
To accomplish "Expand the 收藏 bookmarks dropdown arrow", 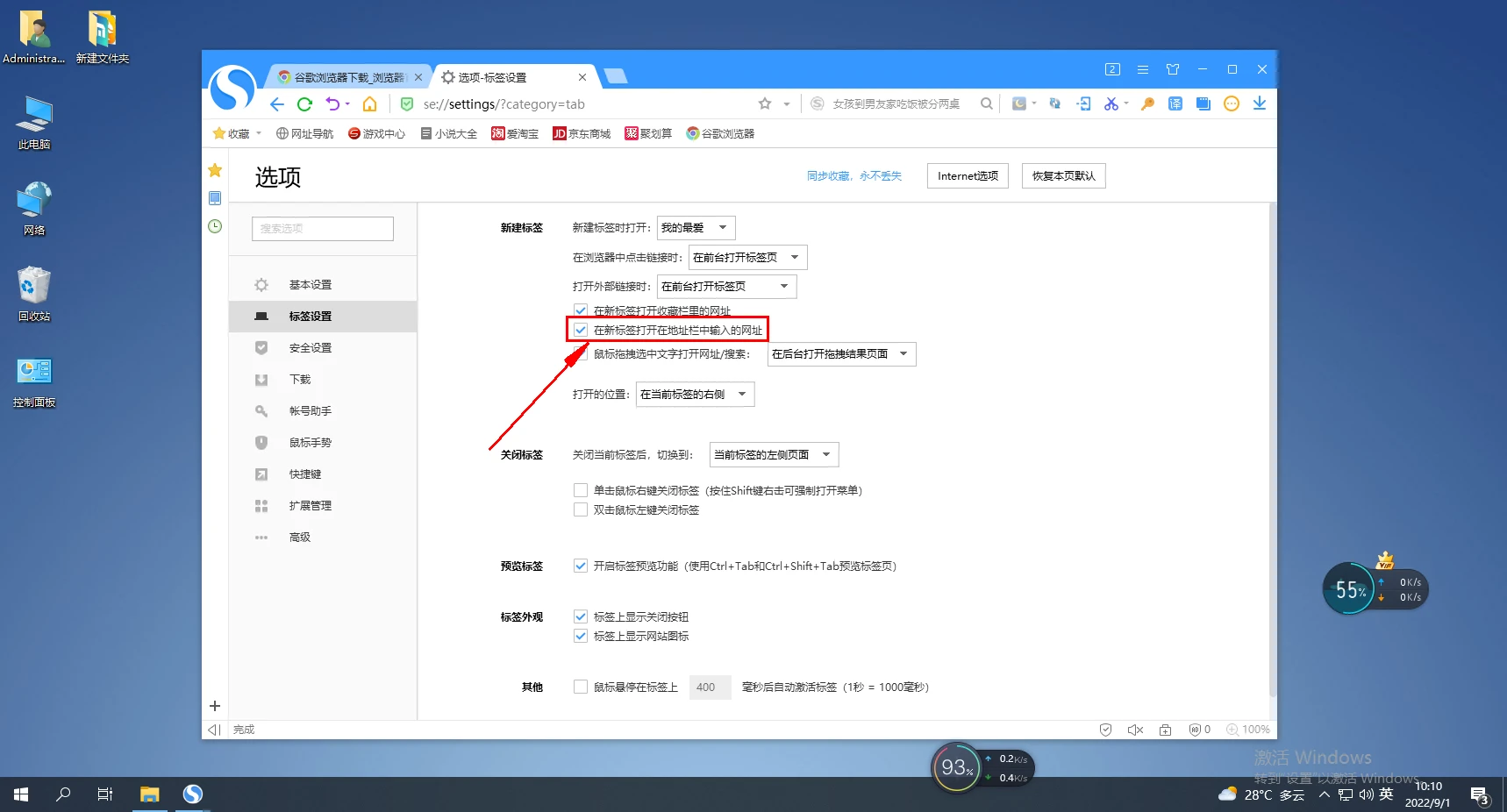I will 259,133.
